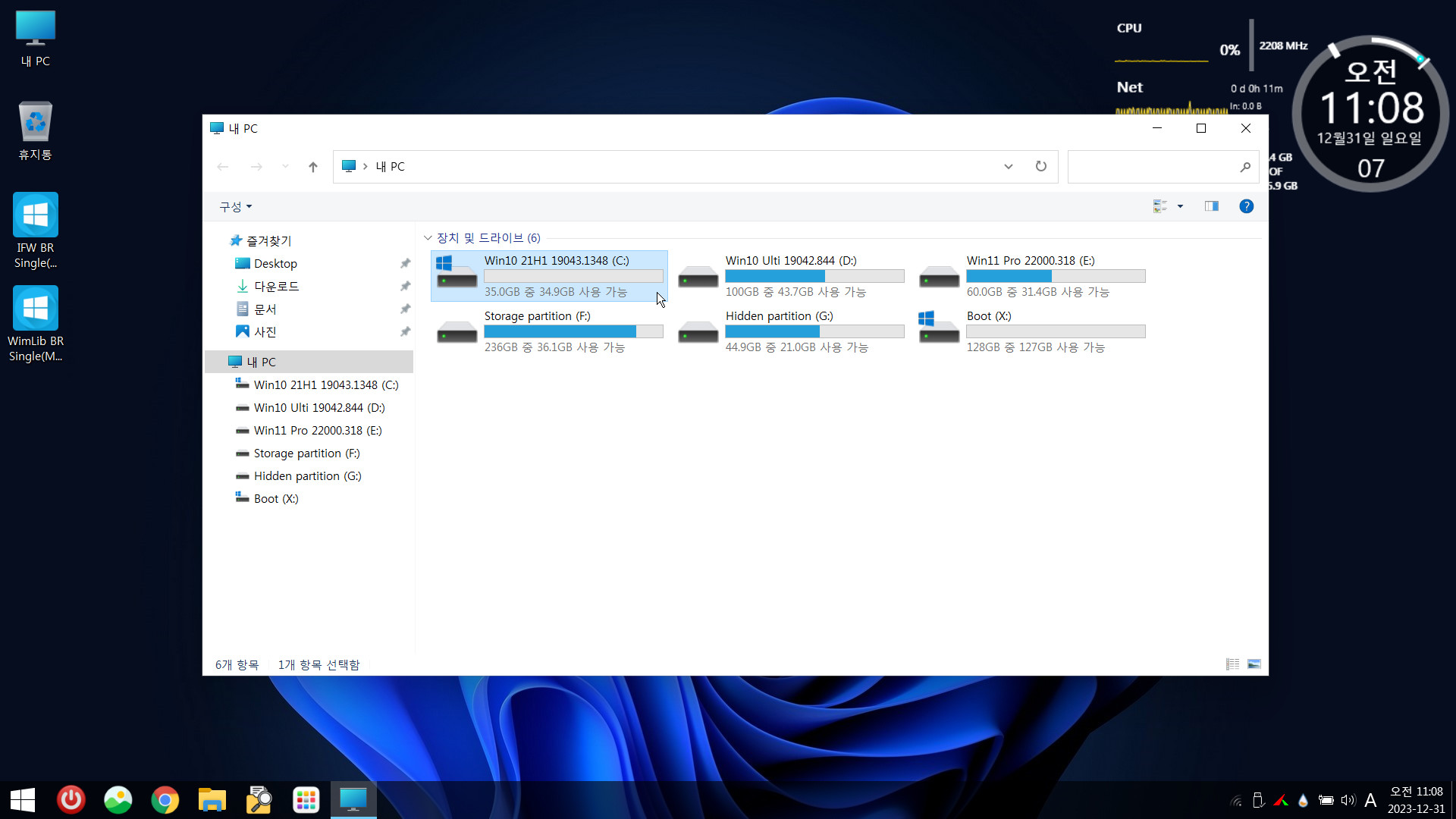Toggle the pin for 다운로드 in favorites
1456x819 pixels.
pyautogui.click(x=405, y=286)
